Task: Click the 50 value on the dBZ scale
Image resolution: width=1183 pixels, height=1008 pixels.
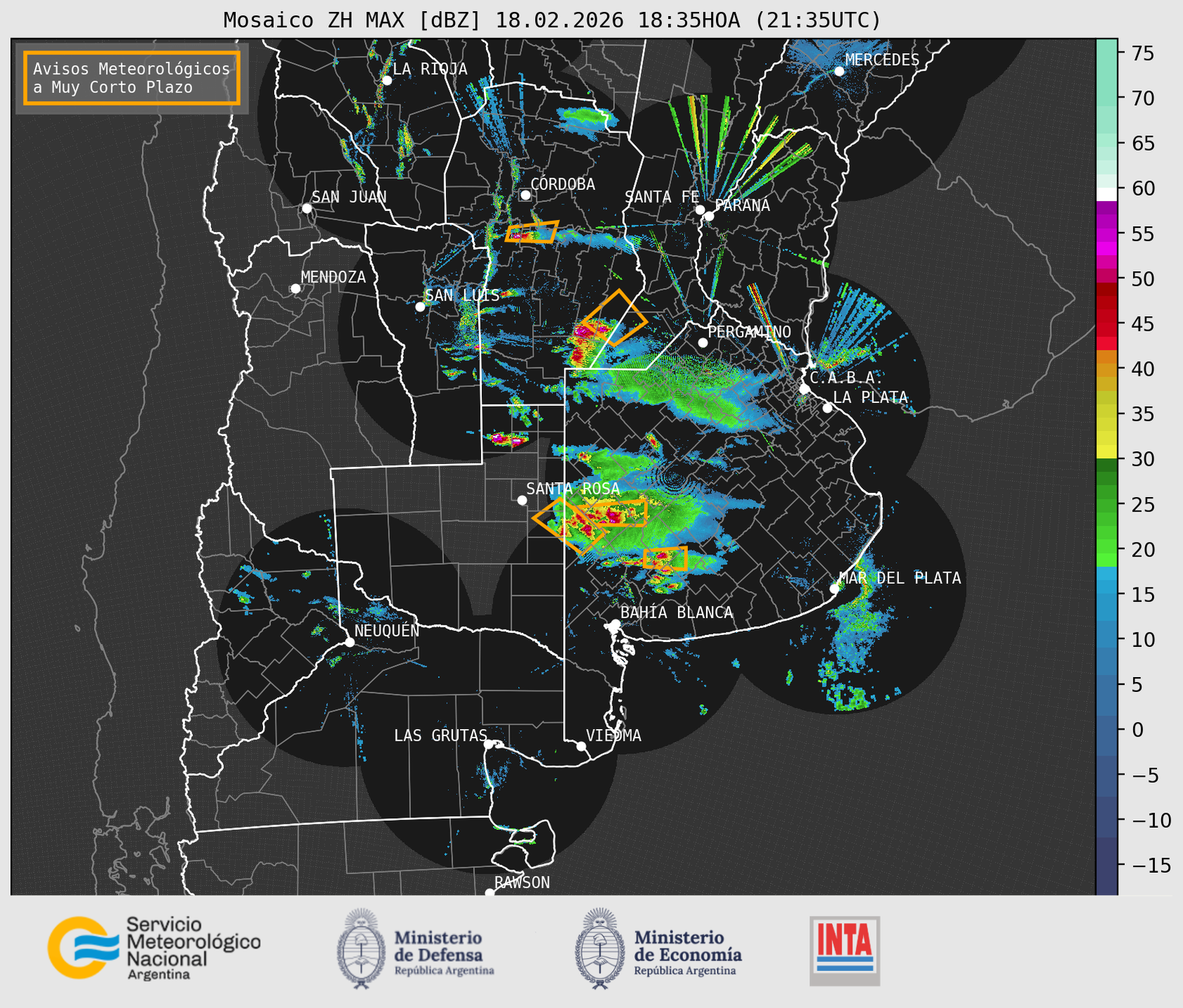Action: pos(1142,279)
